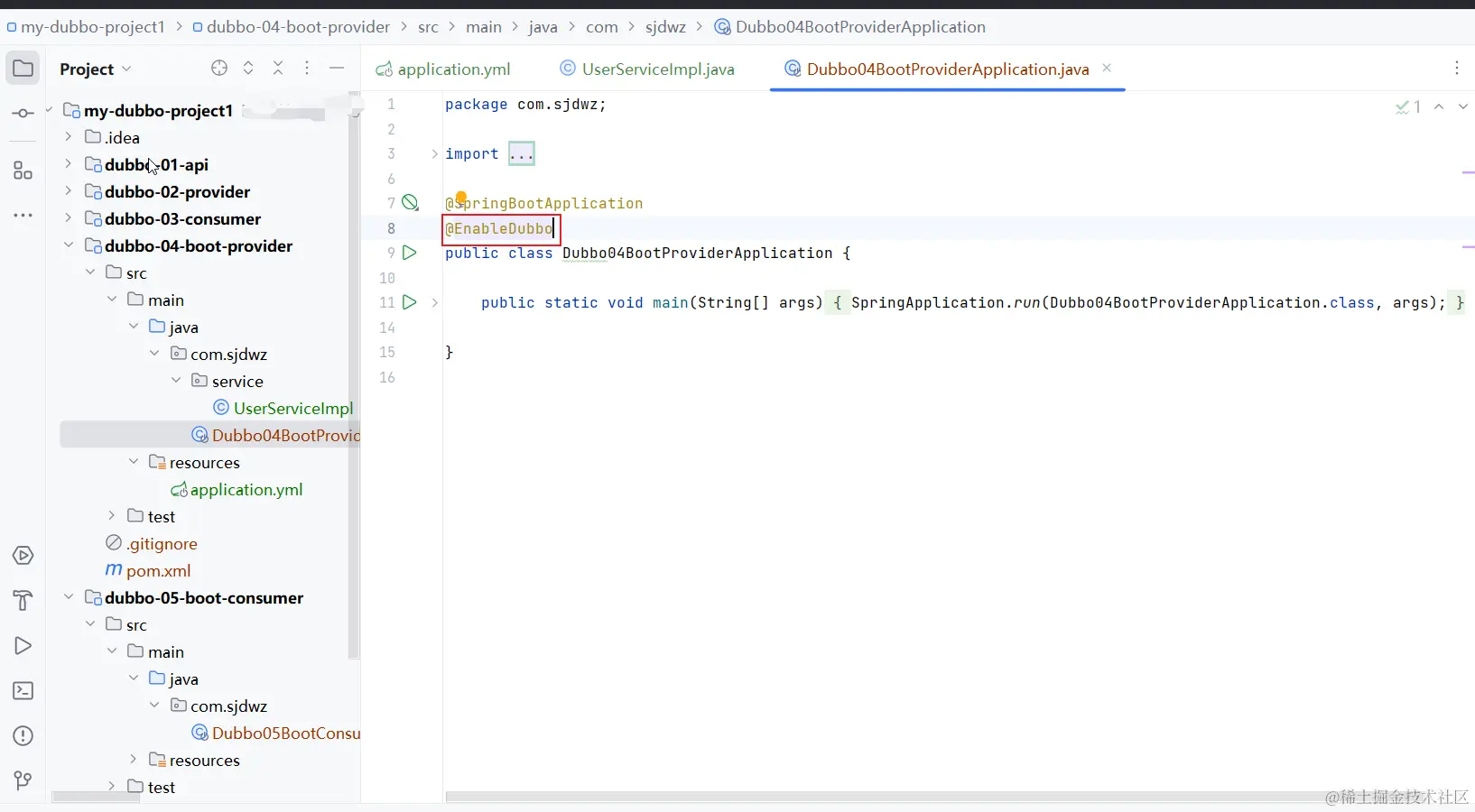Click @SpringBootApplication annotation text
The height and width of the screenshot is (812, 1475).
pos(544,204)
